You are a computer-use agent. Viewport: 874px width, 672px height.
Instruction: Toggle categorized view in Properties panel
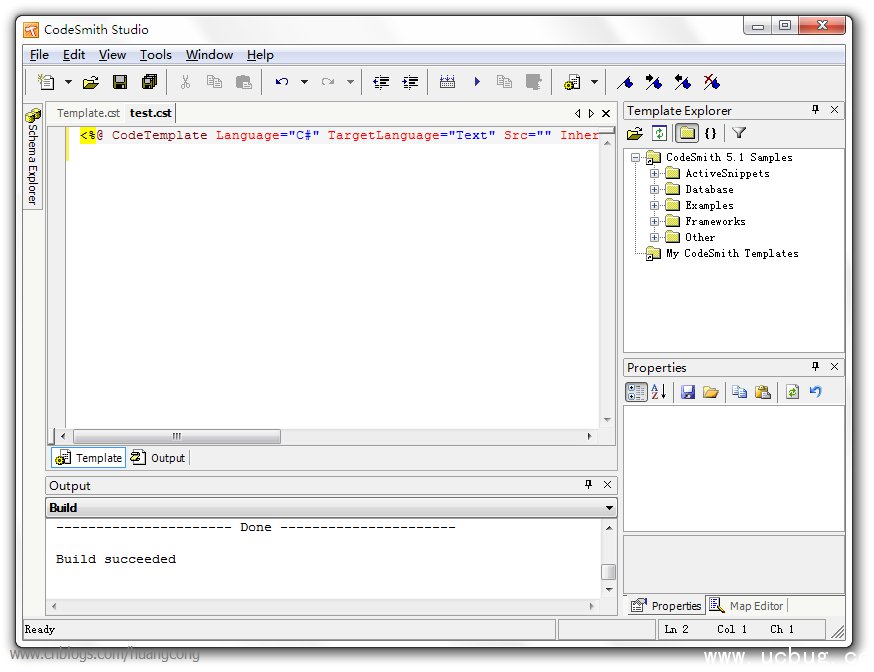click(x=635, y=392)
